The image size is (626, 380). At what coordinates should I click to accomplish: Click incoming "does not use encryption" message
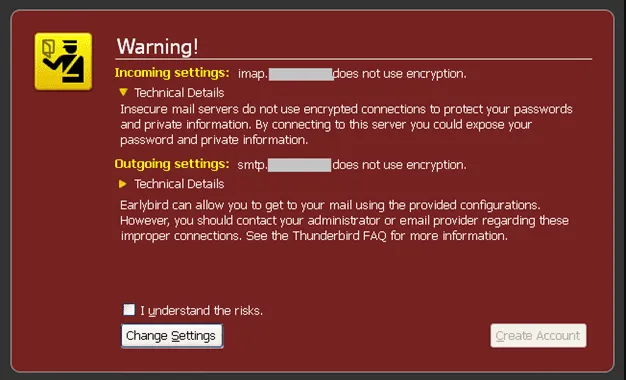400,74
